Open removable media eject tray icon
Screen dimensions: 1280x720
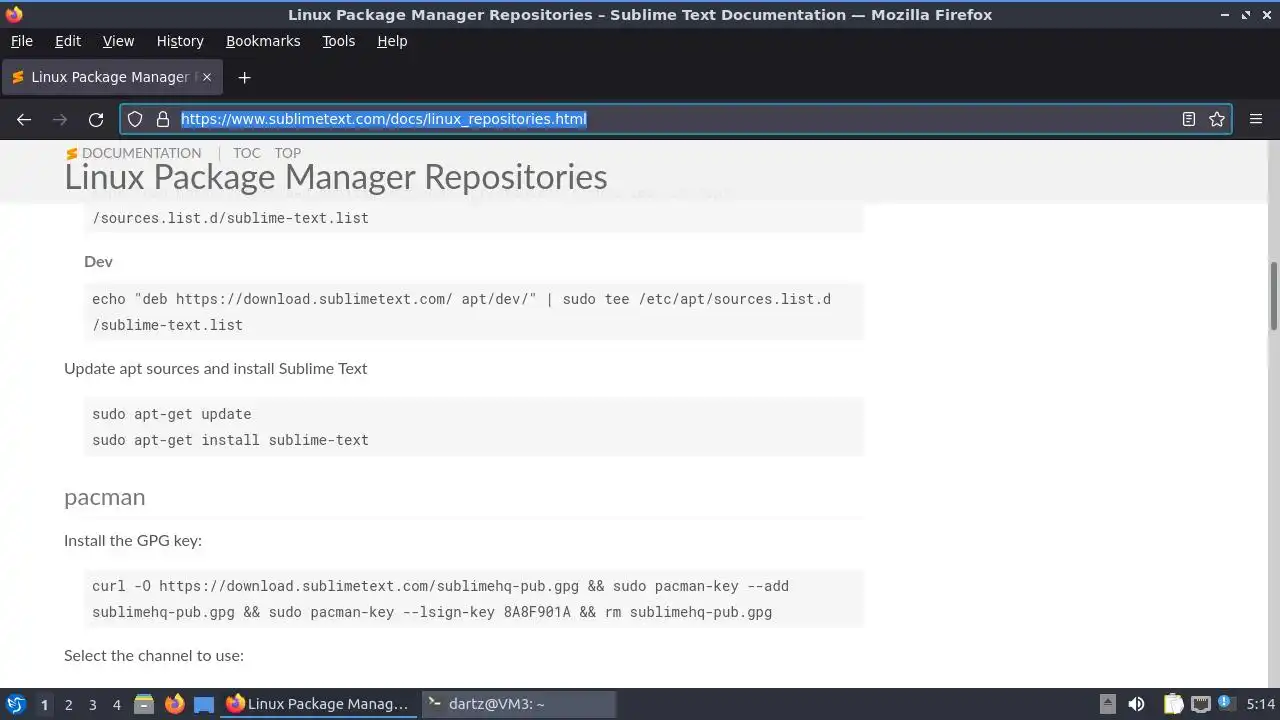pyautogui.click(x=1108, y=704)
